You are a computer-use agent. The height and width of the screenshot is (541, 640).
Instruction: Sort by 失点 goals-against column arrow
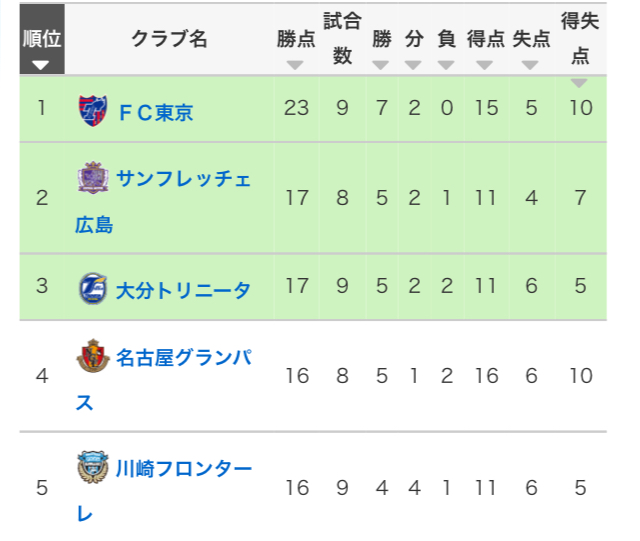[x=531, y=65]
